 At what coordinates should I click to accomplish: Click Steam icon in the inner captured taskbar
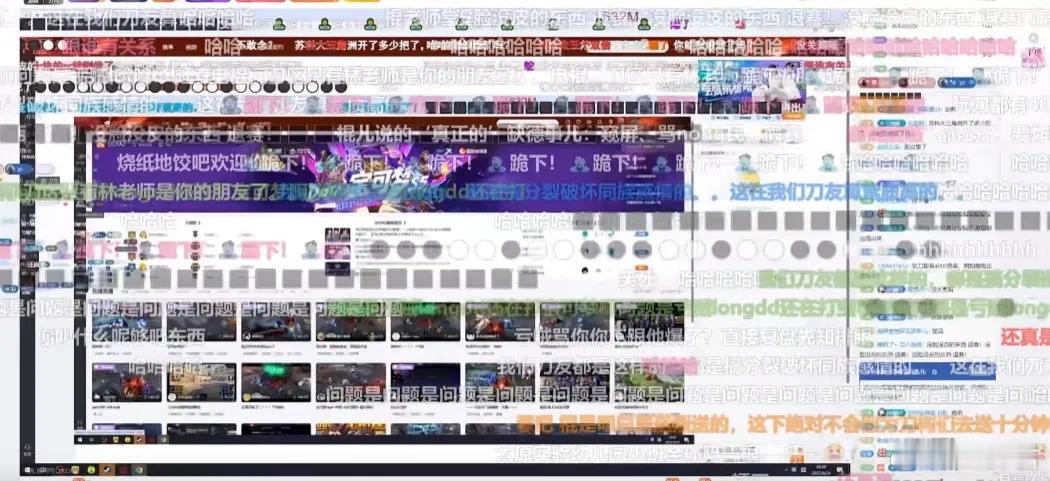click(x=139, y=439)
